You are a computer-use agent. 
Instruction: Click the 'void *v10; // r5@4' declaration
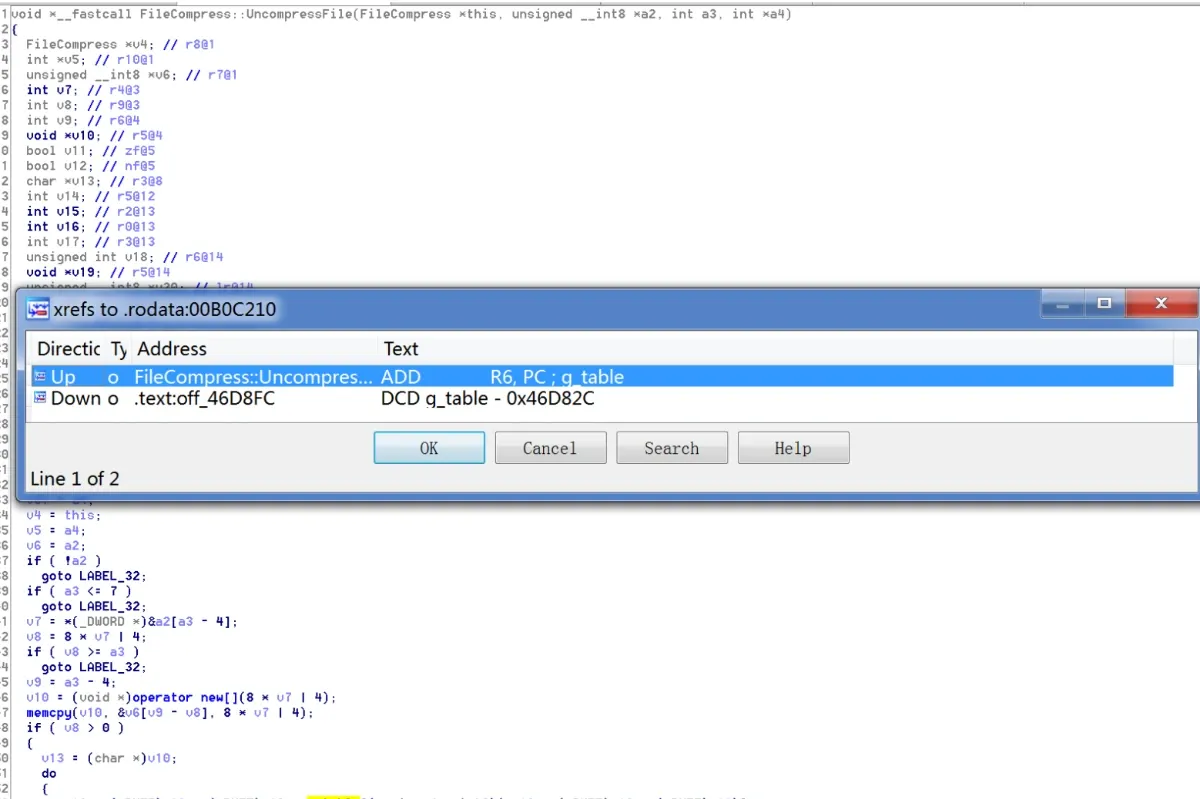click(94, 135)
